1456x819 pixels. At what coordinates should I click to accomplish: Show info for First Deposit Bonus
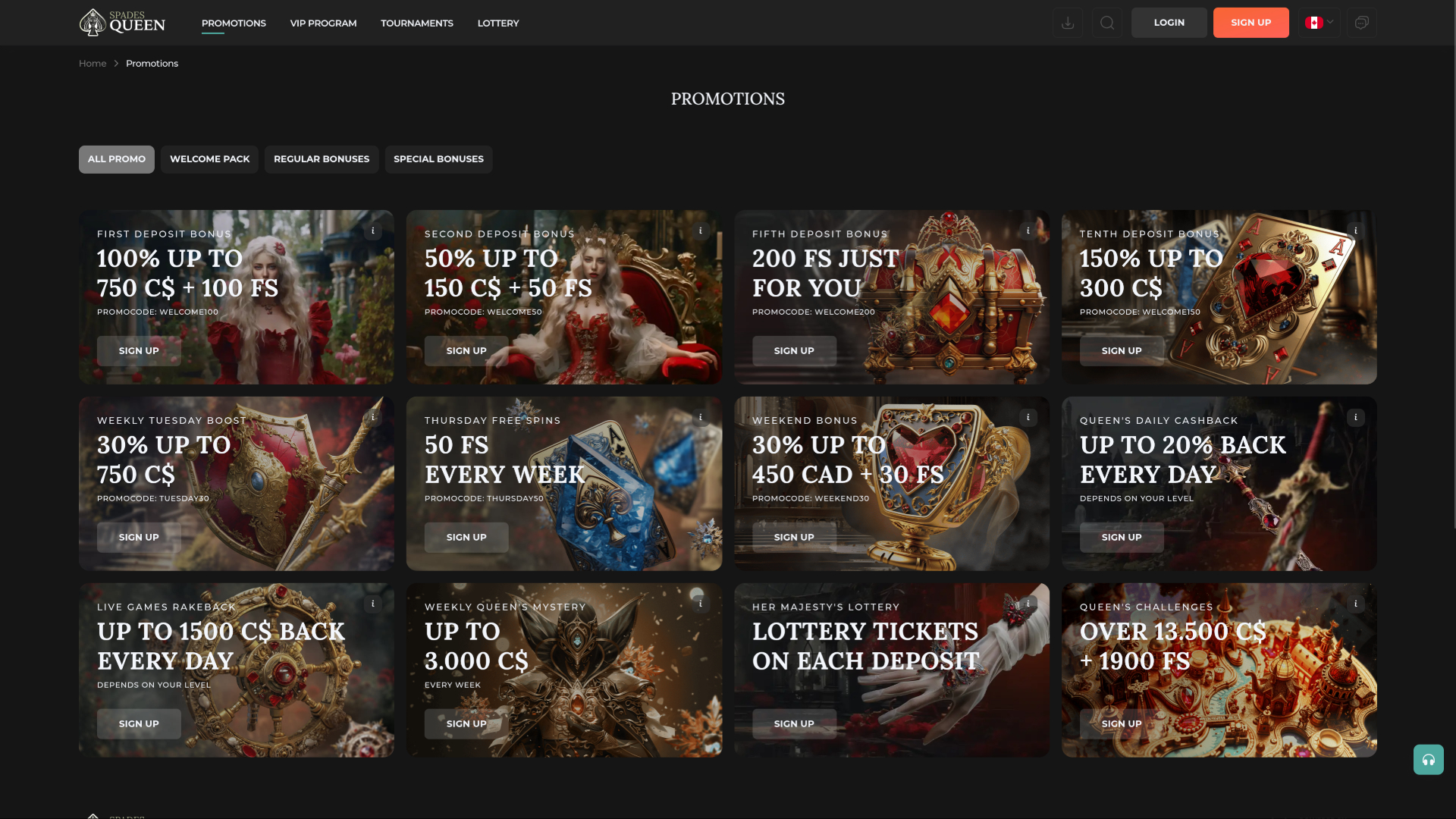click(373, 231)
